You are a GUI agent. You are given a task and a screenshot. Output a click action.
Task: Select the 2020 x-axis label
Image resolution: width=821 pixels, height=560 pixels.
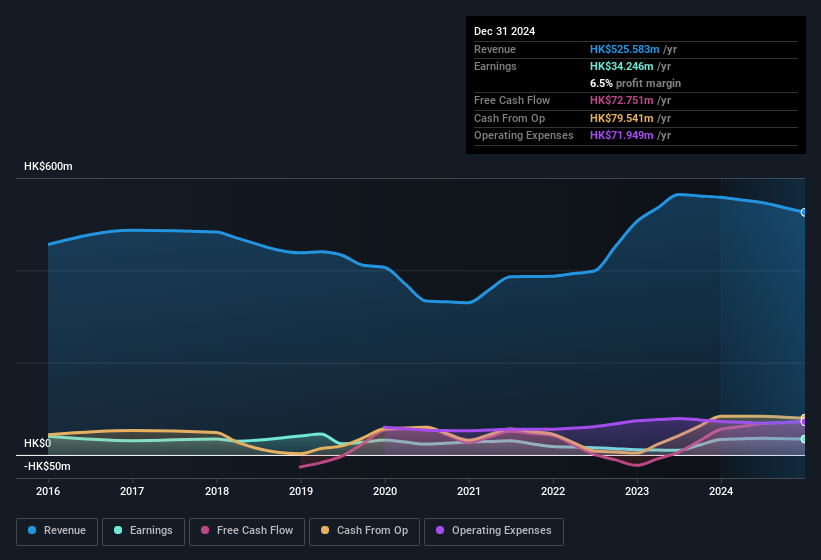pos(385,491)
